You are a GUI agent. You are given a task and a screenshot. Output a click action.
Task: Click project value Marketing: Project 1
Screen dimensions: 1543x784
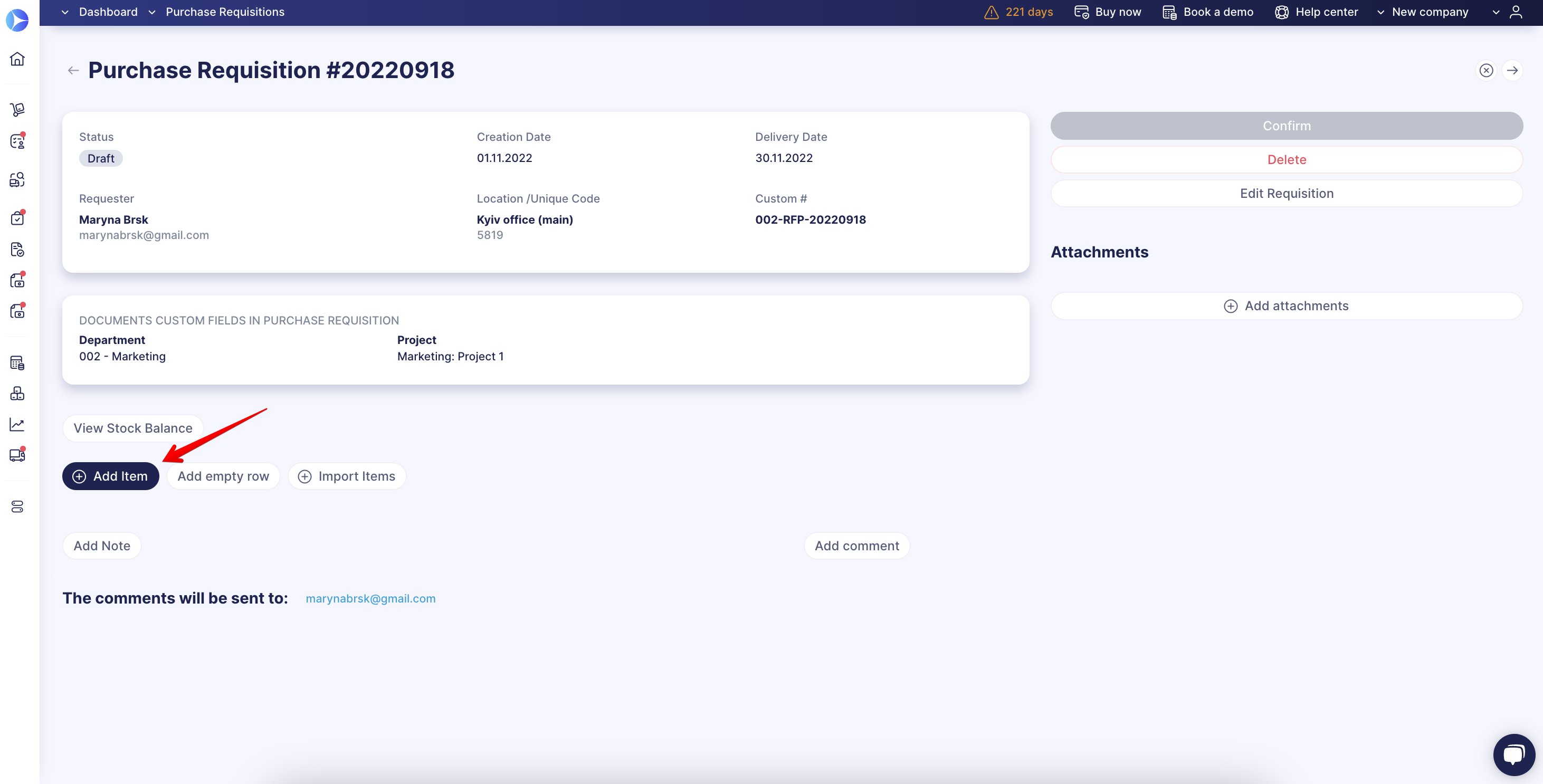[x=451, y=356]
